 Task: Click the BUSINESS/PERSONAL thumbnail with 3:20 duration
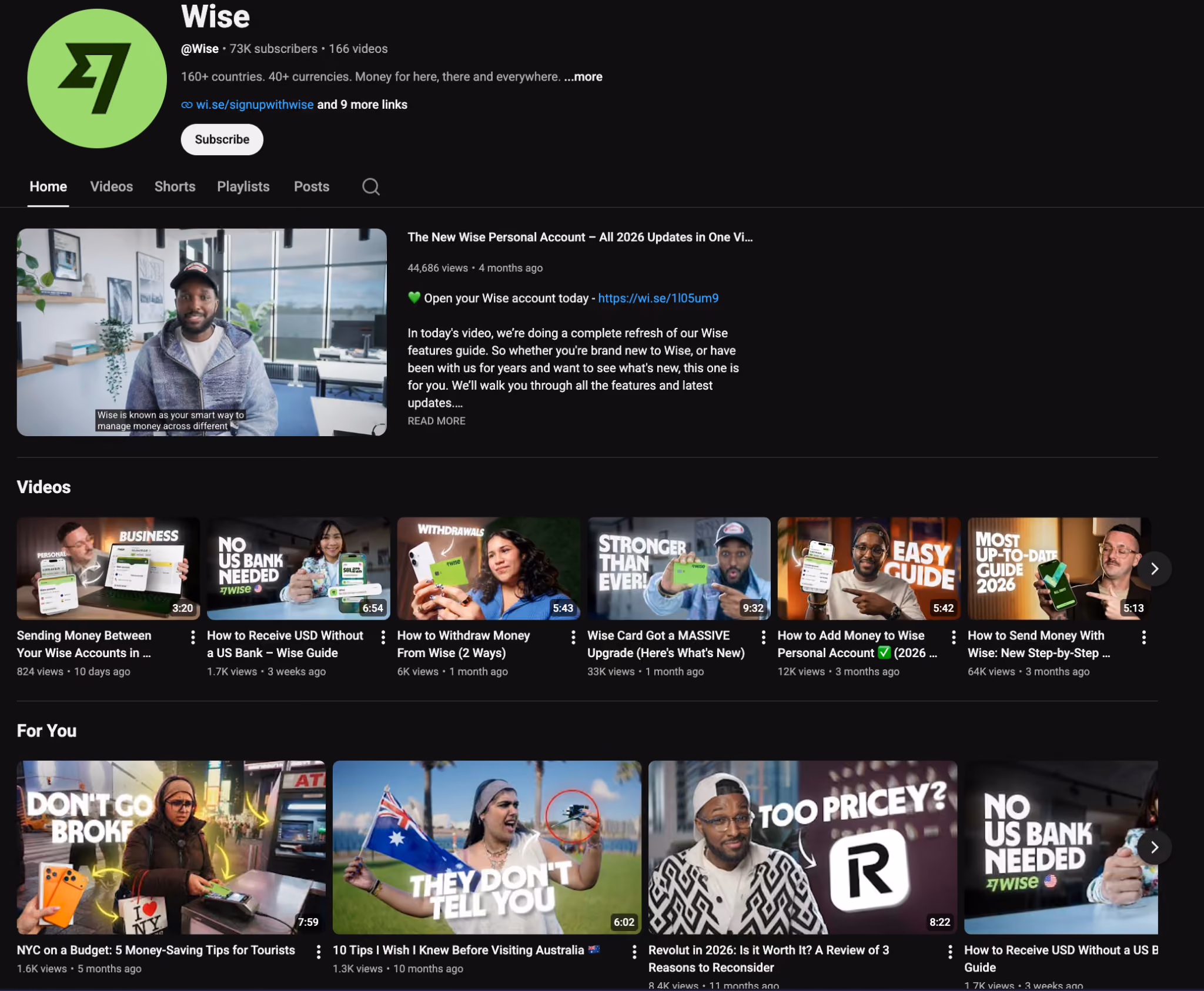108,568
